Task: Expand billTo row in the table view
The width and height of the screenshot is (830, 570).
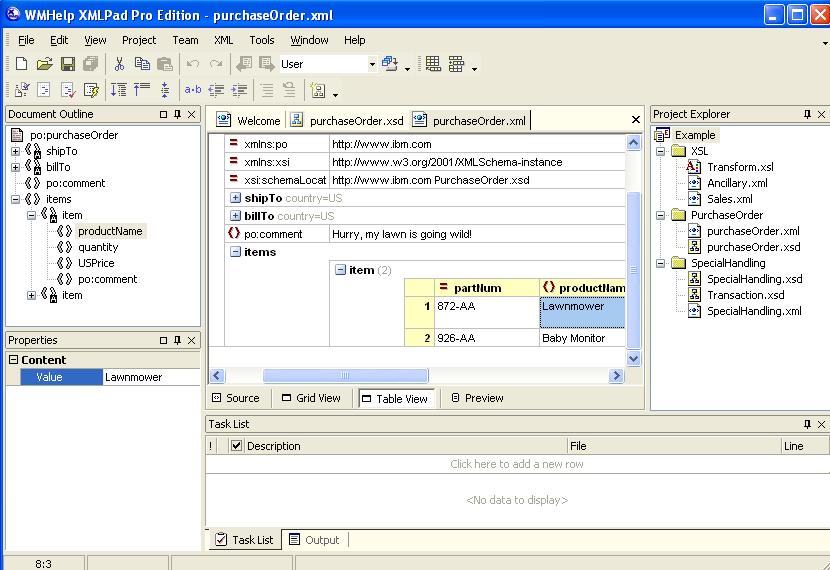Action: pyautogui.click(x=236, y=216)
